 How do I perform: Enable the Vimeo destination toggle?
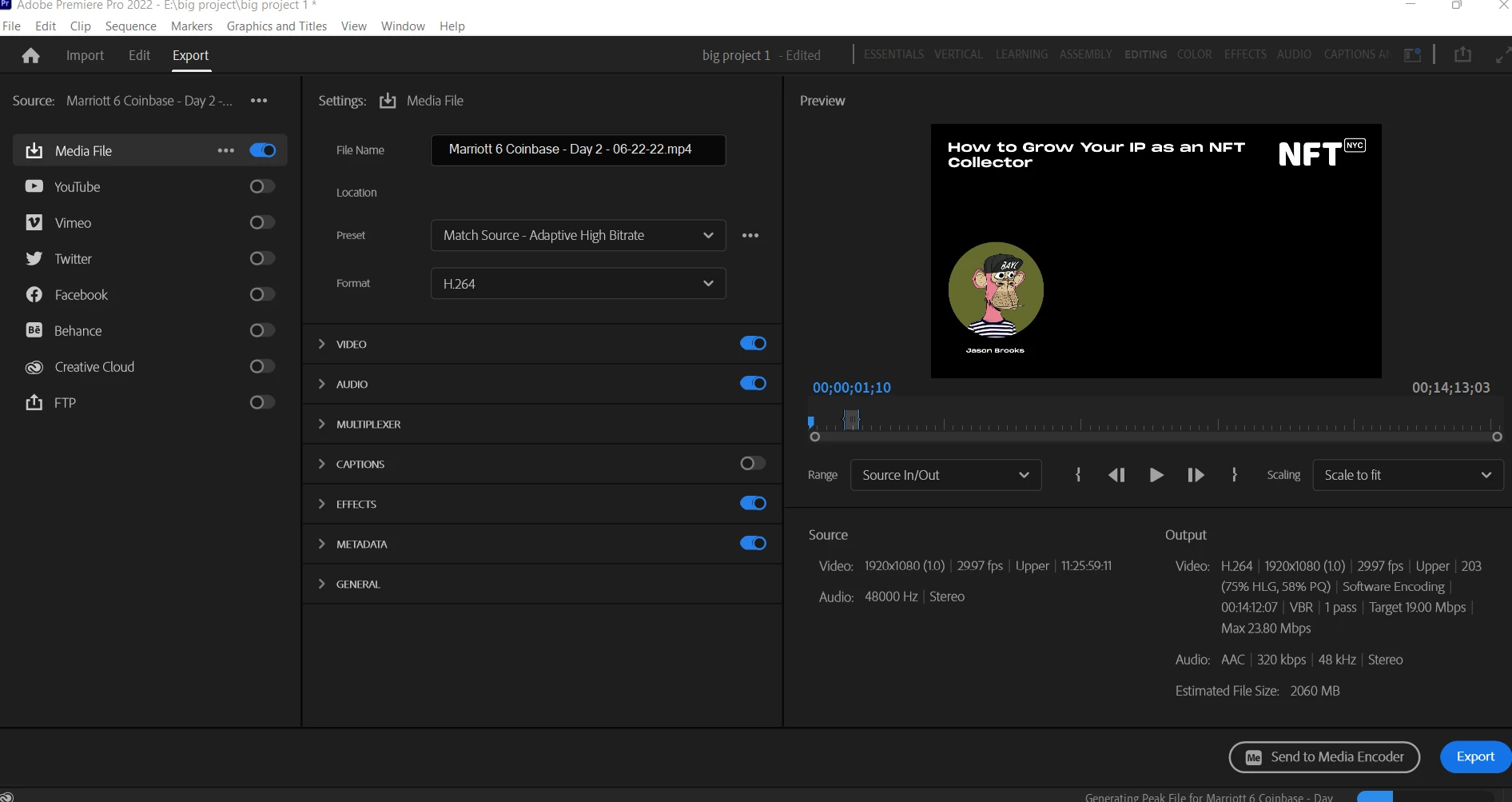point(263,222)
